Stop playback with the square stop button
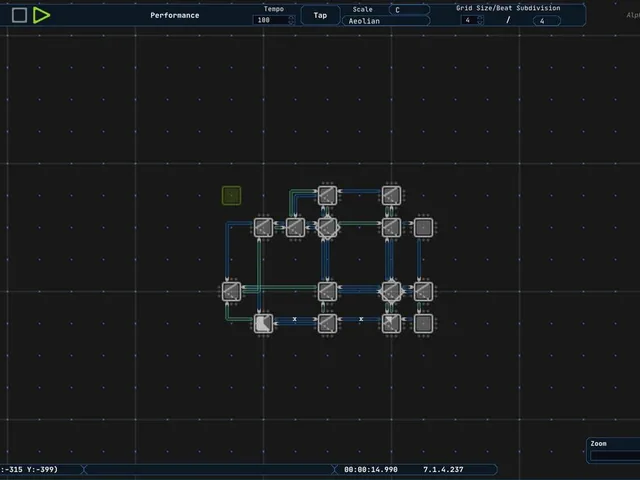 pyautogui.click(x=19, y=15)
